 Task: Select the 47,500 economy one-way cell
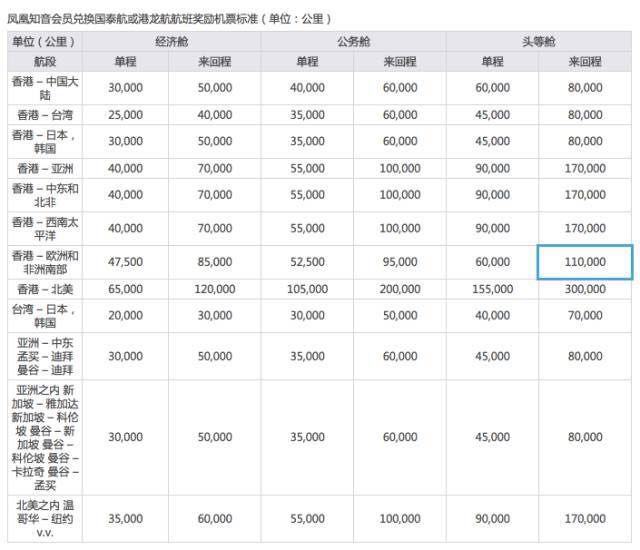pyautogui.click(x=125, y=262)
